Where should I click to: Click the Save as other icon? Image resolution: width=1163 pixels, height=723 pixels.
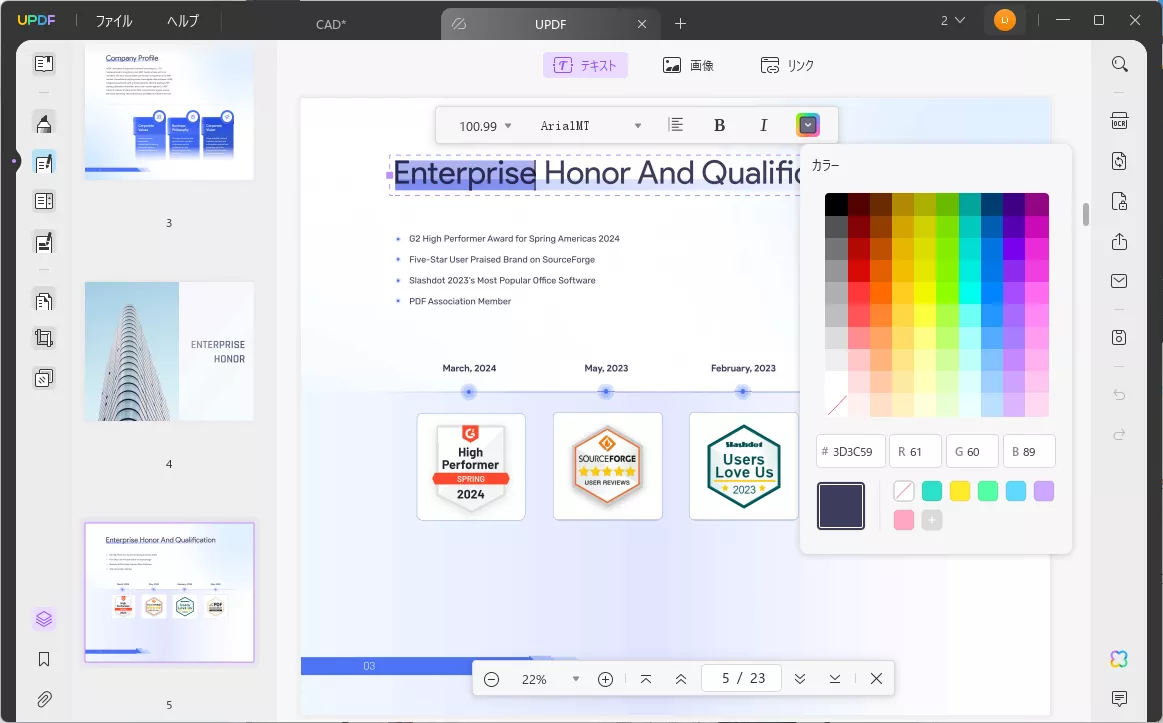point(1119,337)
